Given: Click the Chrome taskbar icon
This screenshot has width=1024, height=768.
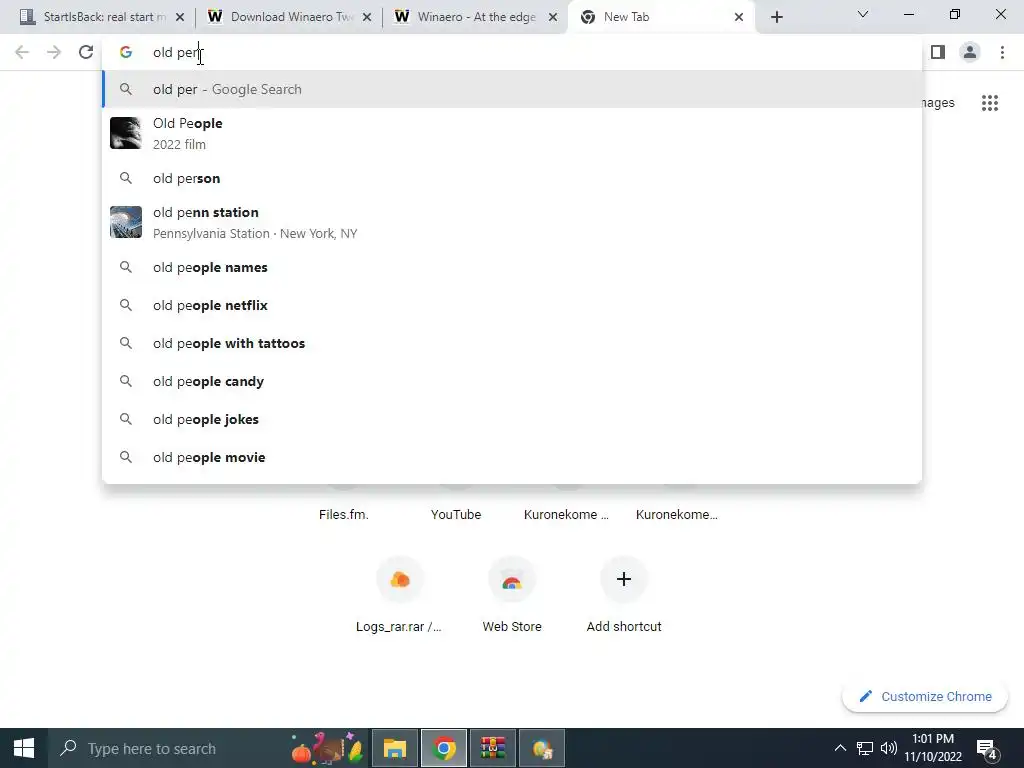Looking at the screenshot, I should (444, 748).
